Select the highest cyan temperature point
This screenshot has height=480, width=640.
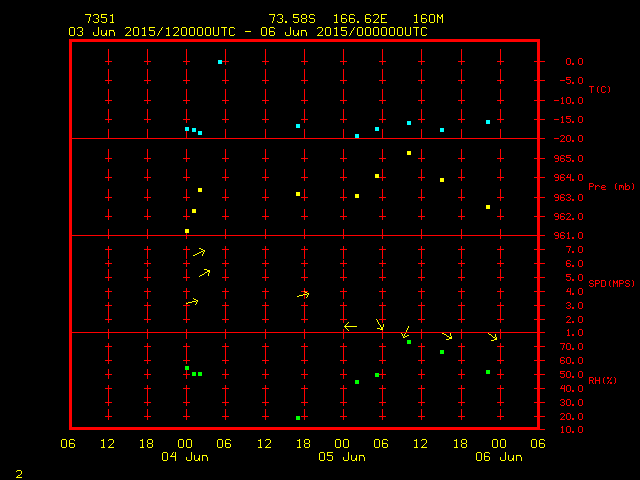click(220, 62)
